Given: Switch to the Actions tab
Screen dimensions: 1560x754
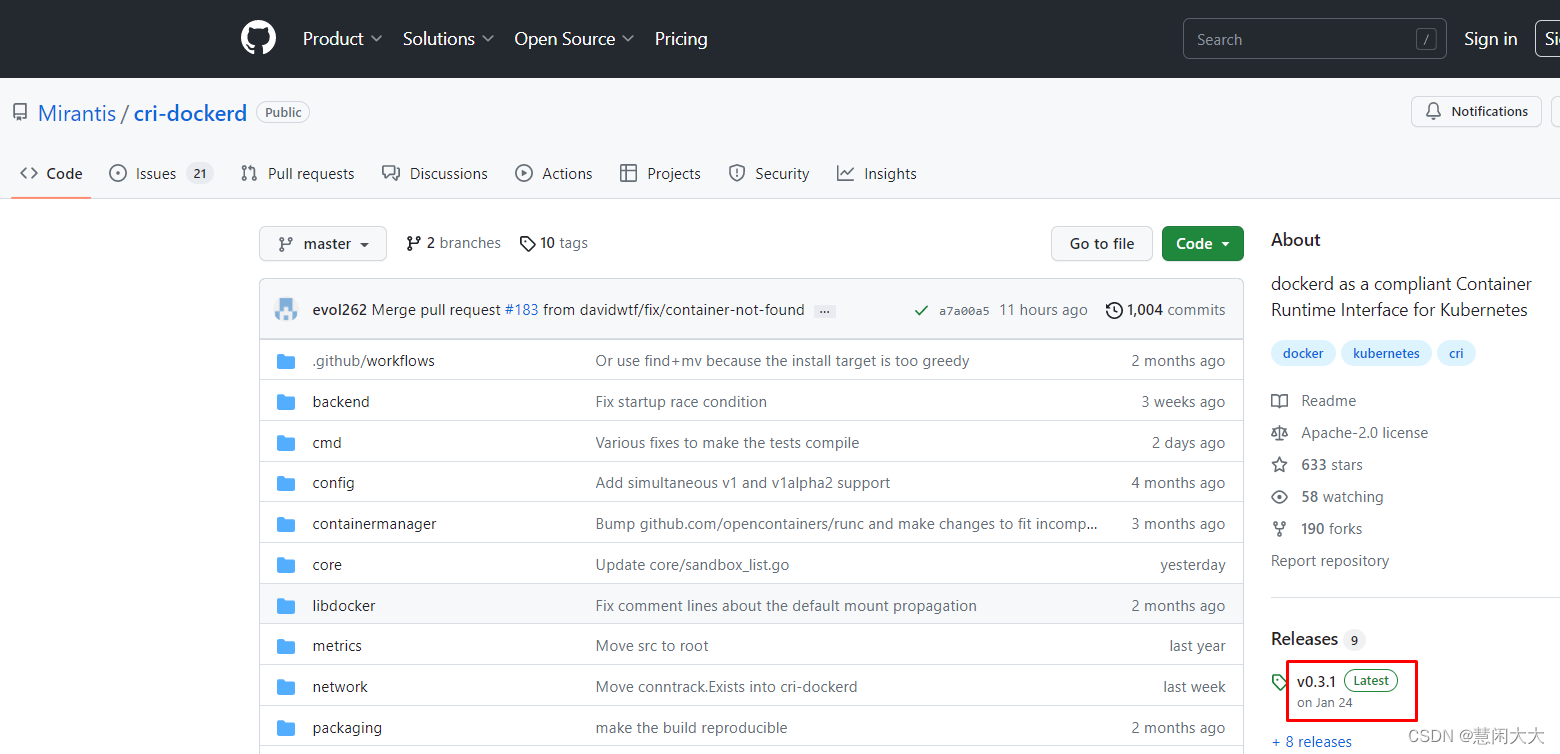Looking at the screenshot, I should 554,173.
